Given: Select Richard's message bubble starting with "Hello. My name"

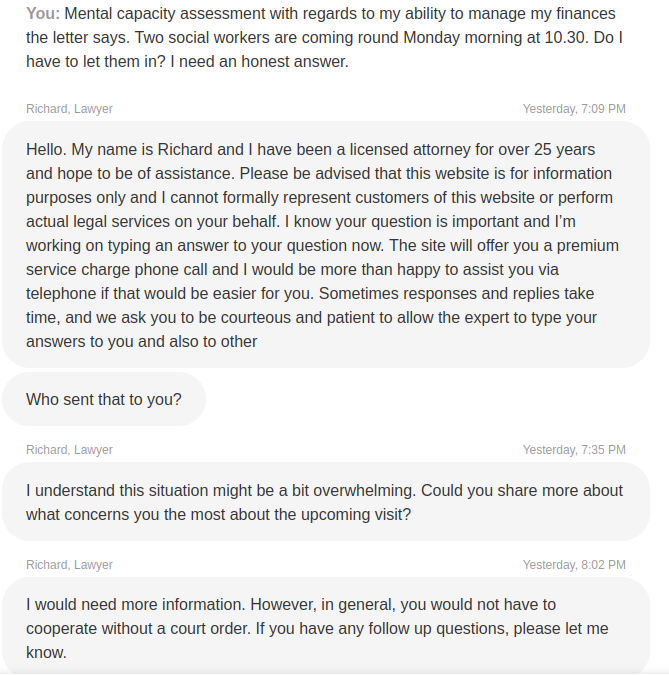Looking at the screenshot, I should 326,245.
